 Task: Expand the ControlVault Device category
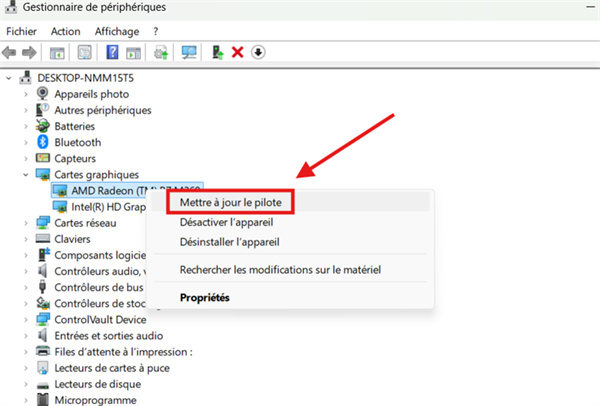pos(26,320)
